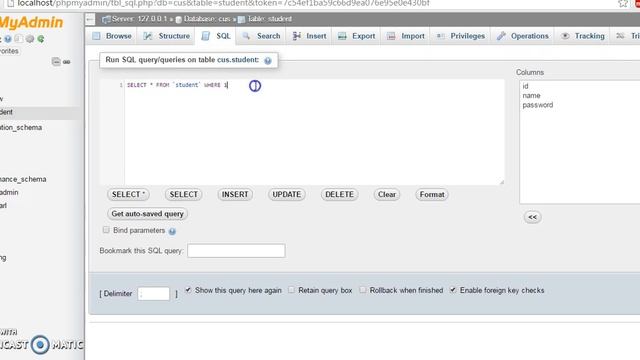This screenshot has height=360, width=640.
Task: Open the grey settings icon in sidebar
Action: click(30, 39)
